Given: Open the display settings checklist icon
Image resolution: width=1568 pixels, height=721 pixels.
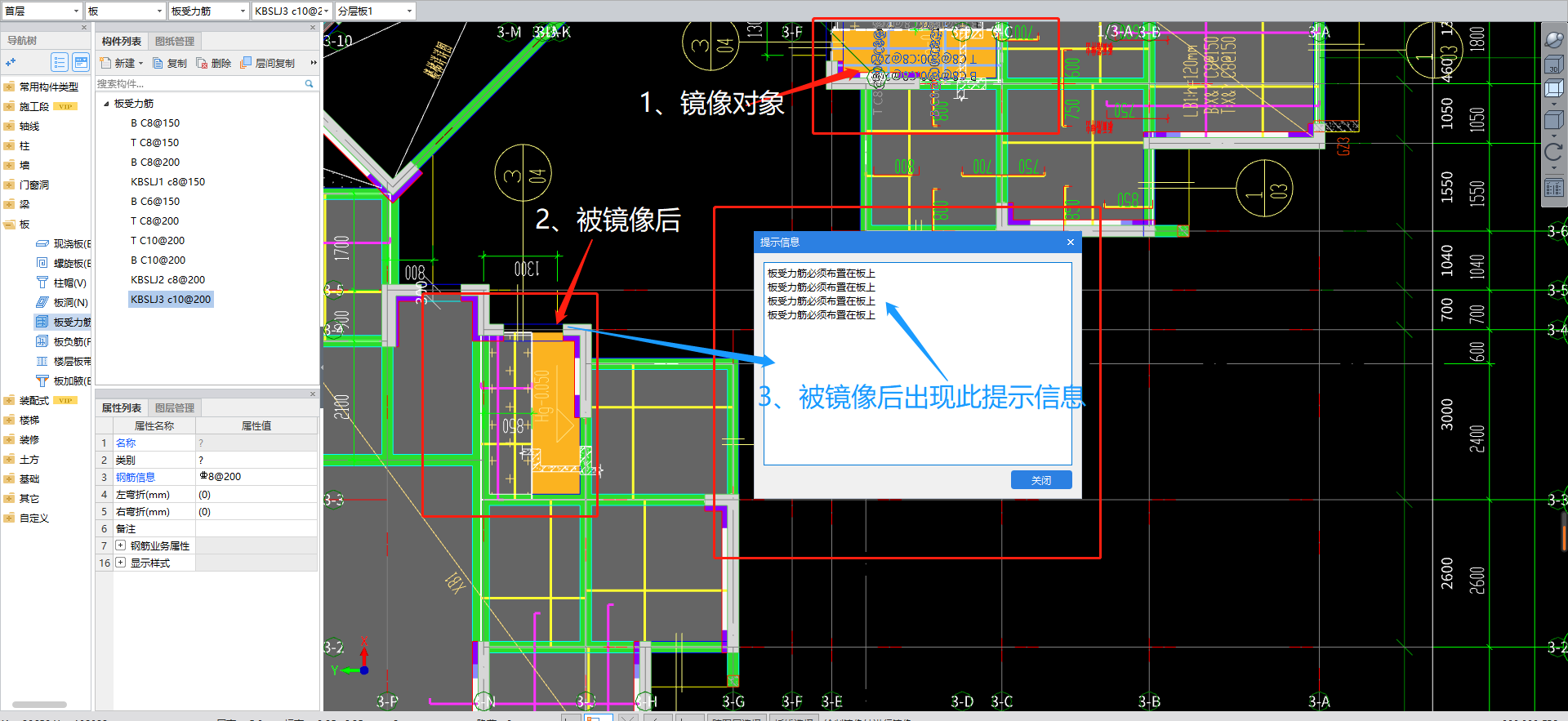Looking at the screenshot, I should coord(1553,188).
